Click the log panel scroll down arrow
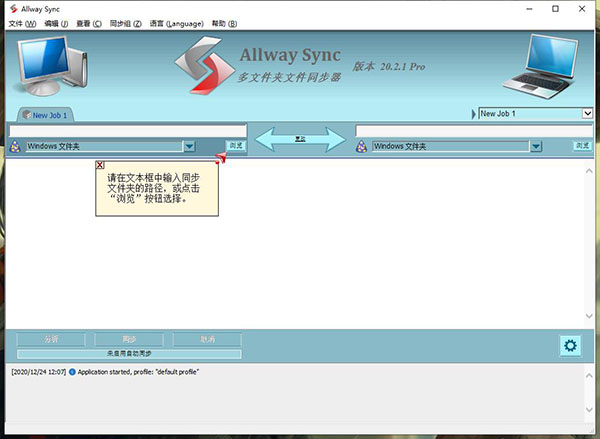This screenshot has height=439, width=600. coord(589,410)
